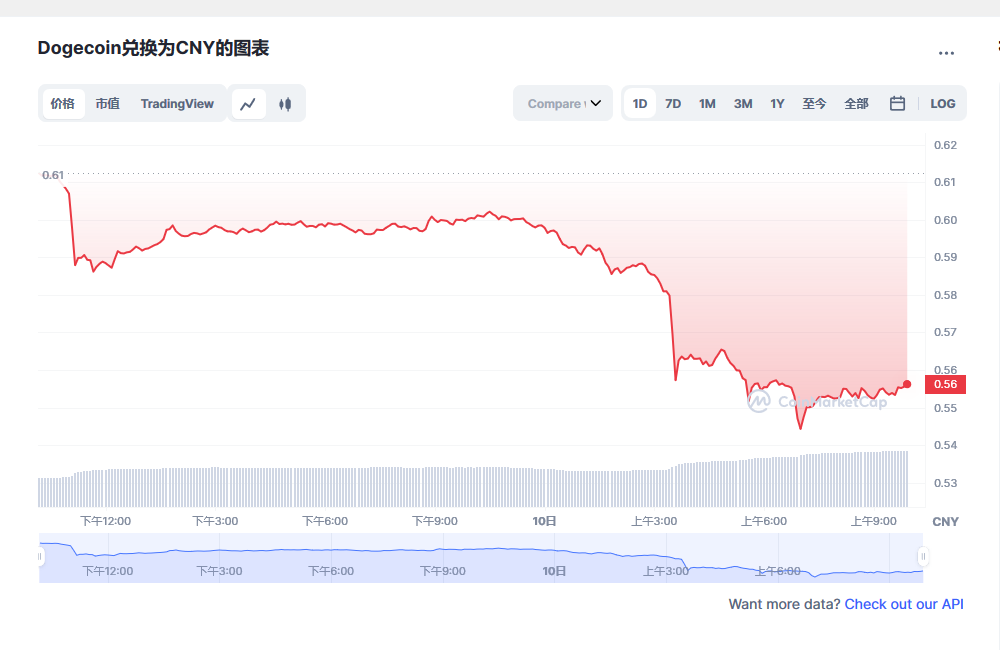Toggle the LOG scale
Image resolution: width=1000 pixels, height=650 pixels.
pos(943,103)
